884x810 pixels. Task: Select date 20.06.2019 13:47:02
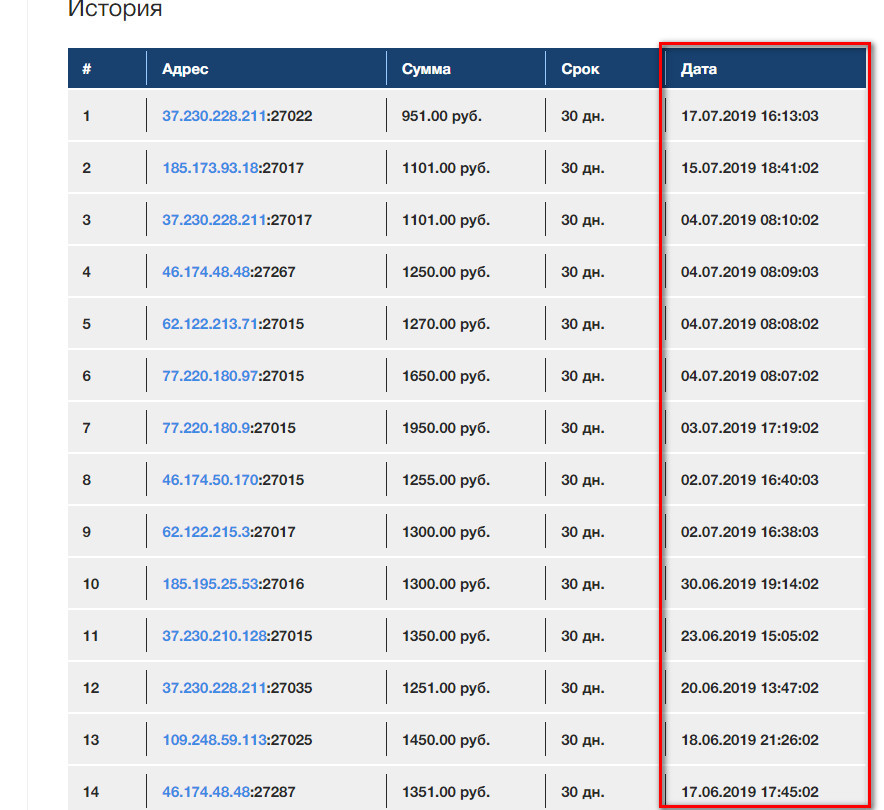[x=749, y=688]
